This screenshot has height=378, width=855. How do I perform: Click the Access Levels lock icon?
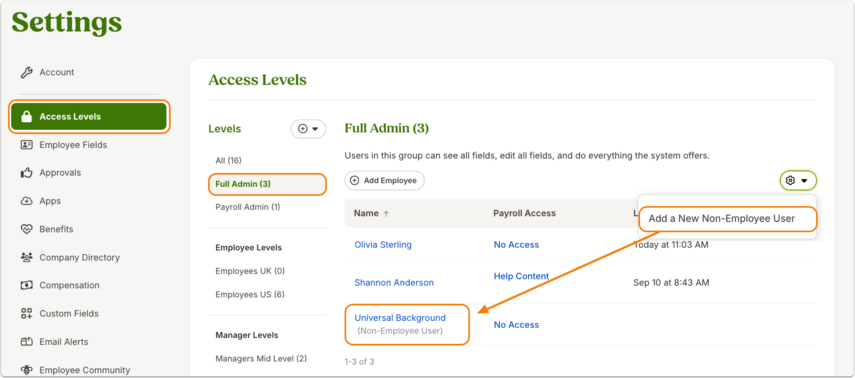(26, 117)
